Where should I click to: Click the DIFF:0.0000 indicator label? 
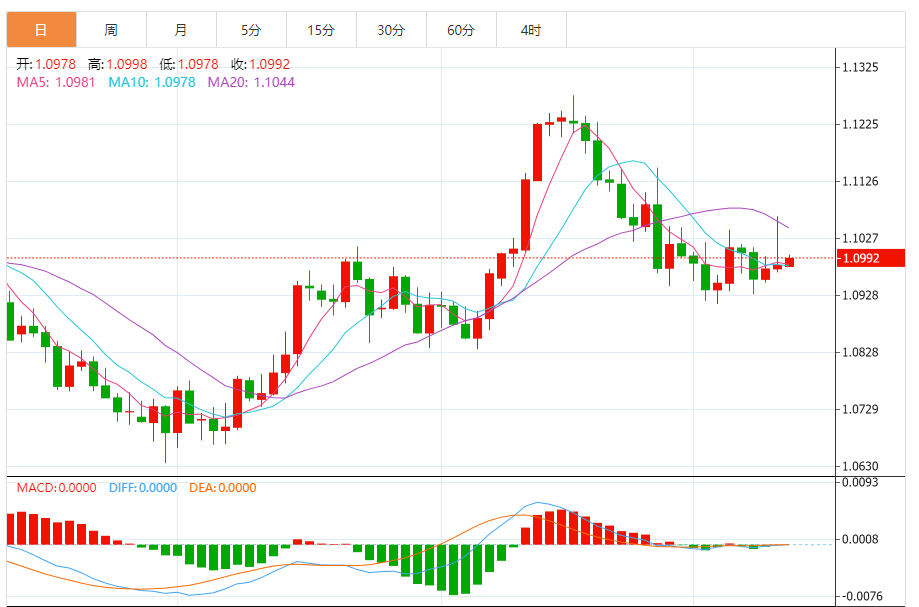pyautogui.click(x=143, y=487)
